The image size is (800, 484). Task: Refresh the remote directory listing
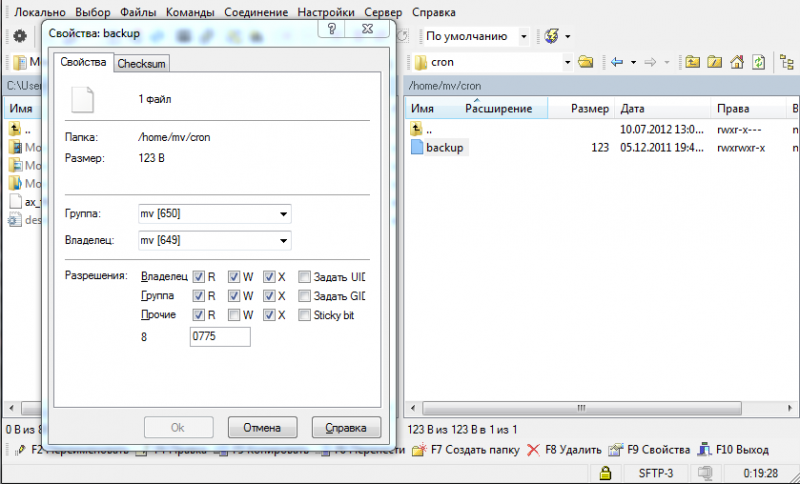(758, 62)
